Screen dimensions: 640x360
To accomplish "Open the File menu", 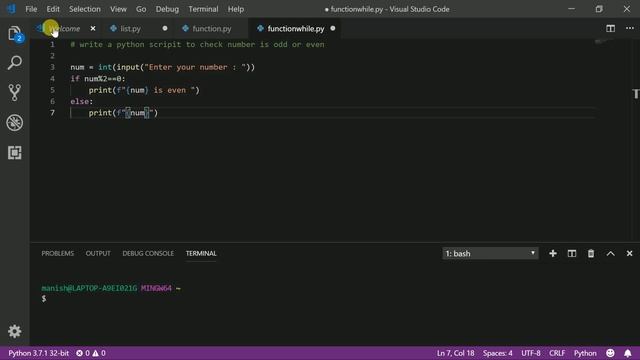I will (x=31, y=9).
